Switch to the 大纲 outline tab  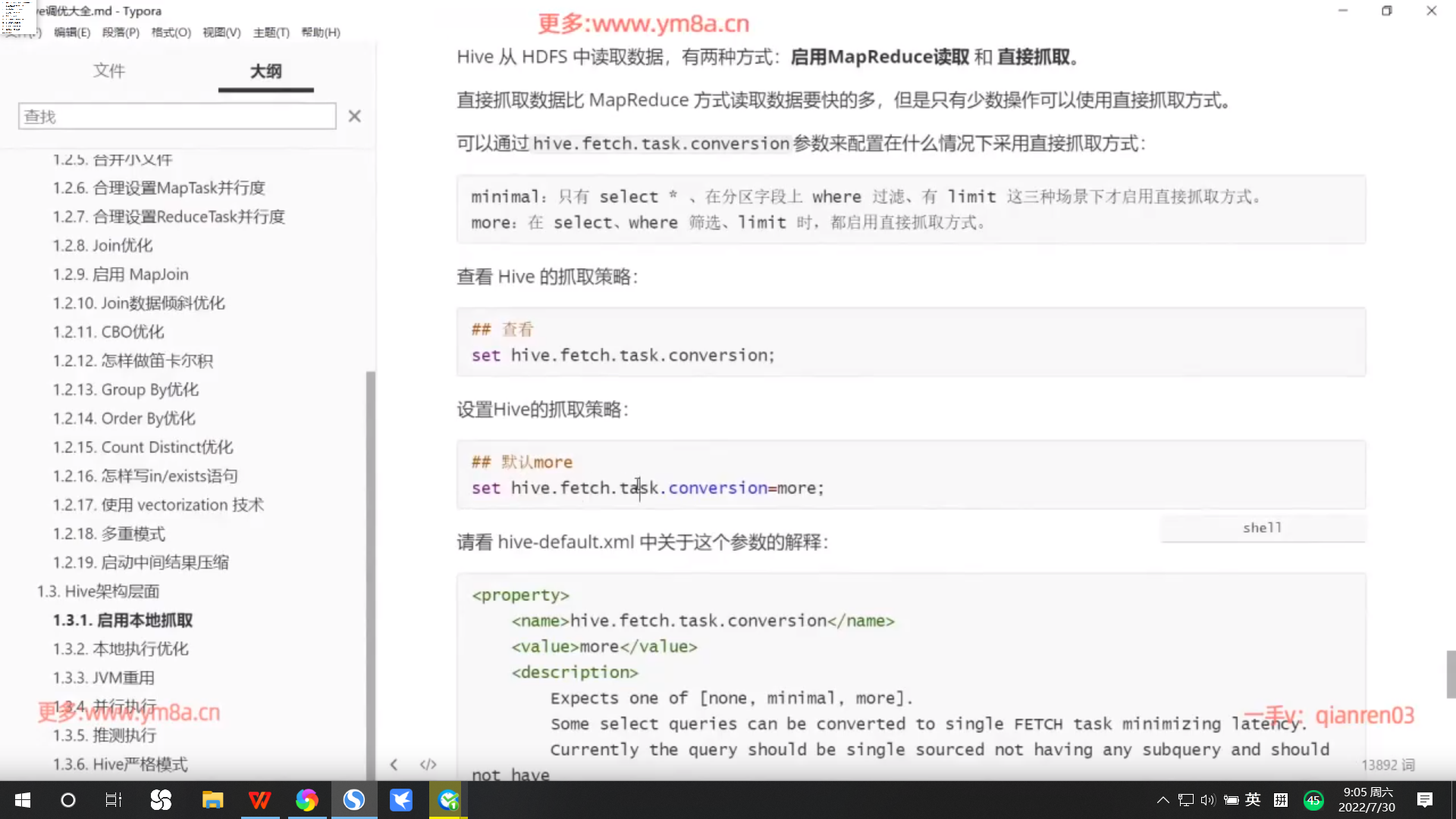pos(265,71)
